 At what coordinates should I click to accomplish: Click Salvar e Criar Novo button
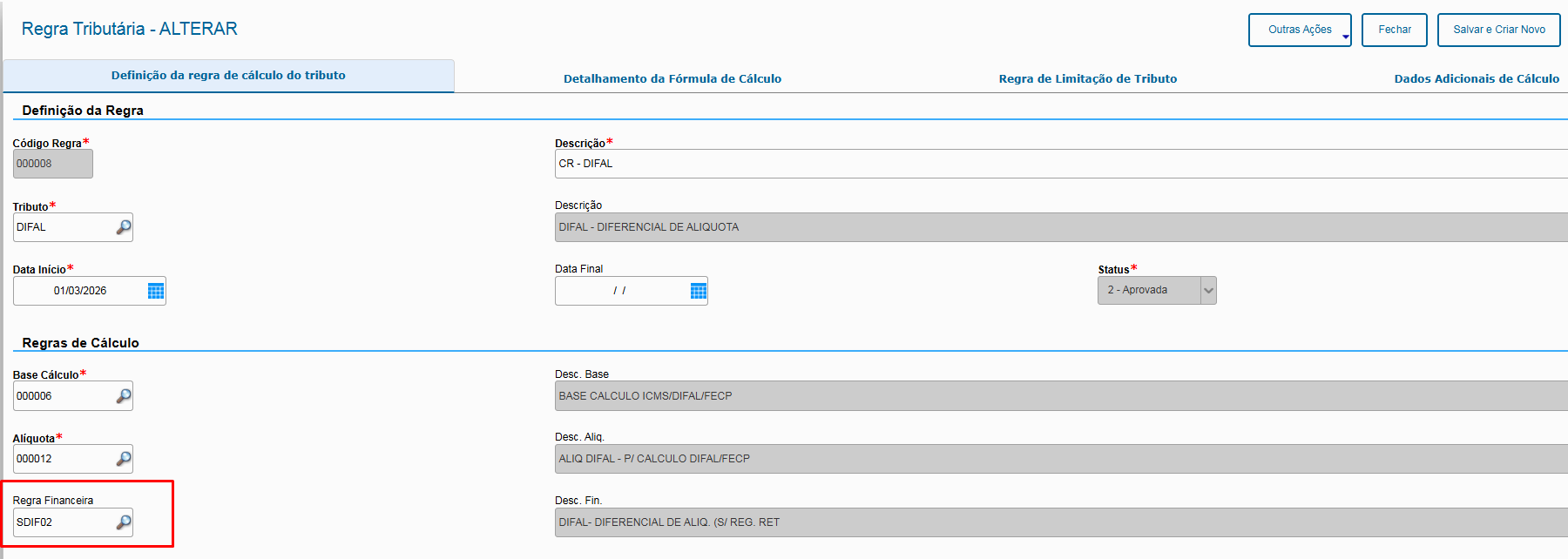tap(1499, 30)
